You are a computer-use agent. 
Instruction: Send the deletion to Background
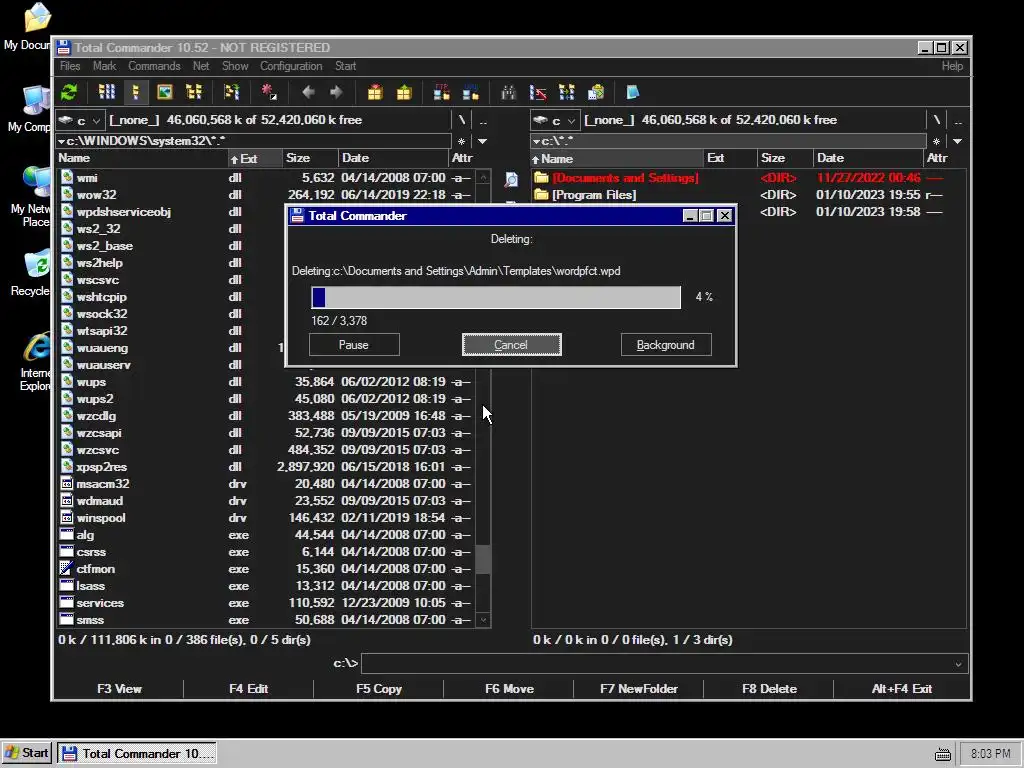pyautogui.click(x=666, y=345)
